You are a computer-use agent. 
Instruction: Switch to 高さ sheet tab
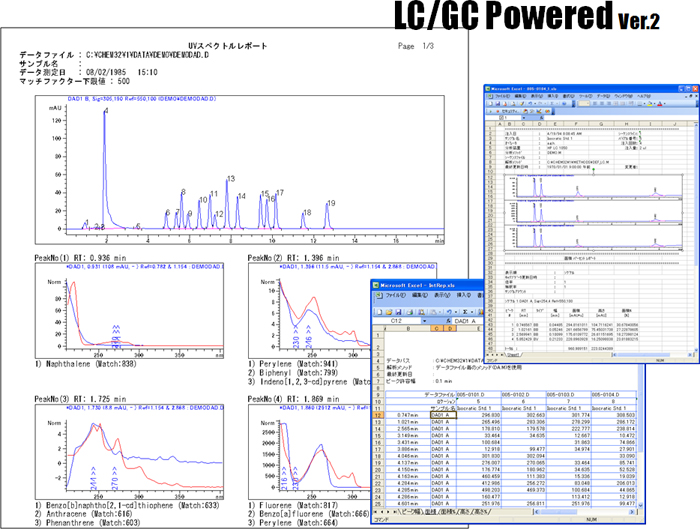[x=466, y=512]
